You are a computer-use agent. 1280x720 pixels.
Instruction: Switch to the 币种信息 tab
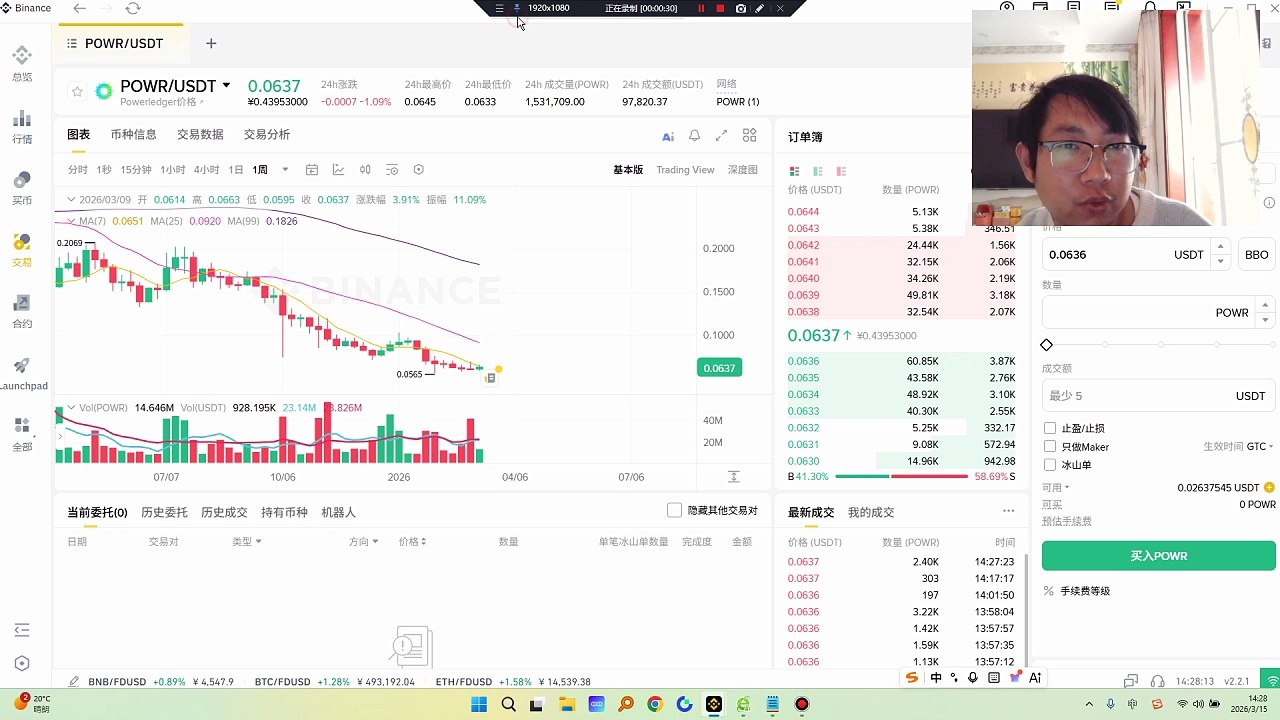pos(133,135)
